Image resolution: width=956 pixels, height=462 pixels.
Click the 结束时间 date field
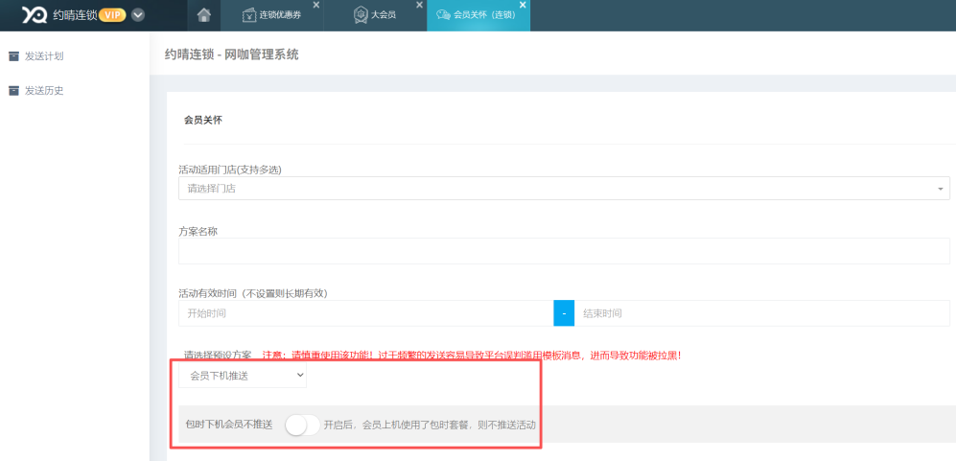(762, 313)
